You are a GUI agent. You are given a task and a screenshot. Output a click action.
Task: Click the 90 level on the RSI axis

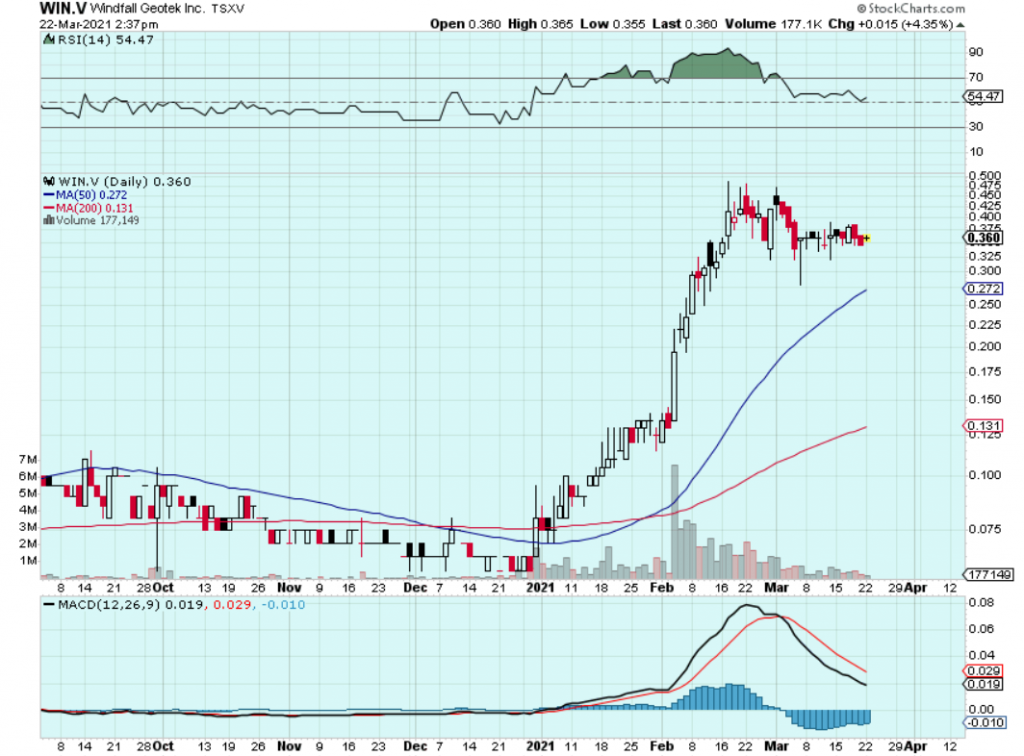tap(976, 52)
